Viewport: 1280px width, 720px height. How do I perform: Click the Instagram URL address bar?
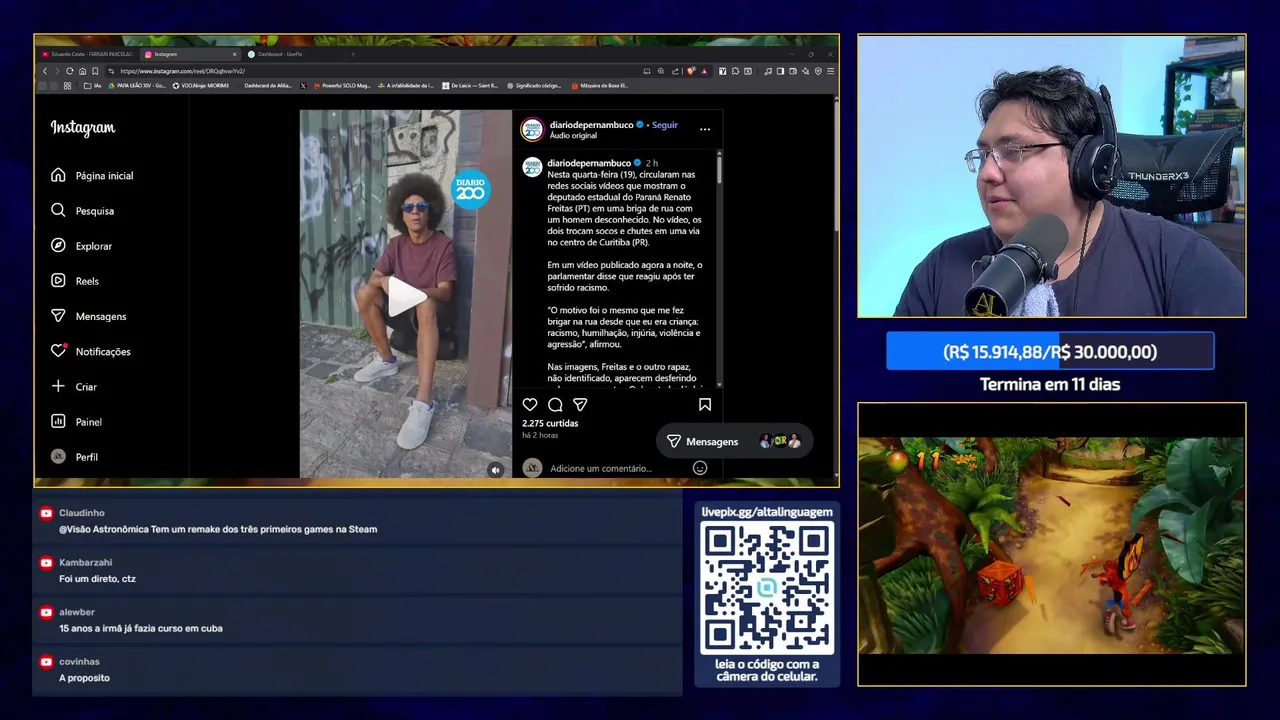tap(375, 71)
